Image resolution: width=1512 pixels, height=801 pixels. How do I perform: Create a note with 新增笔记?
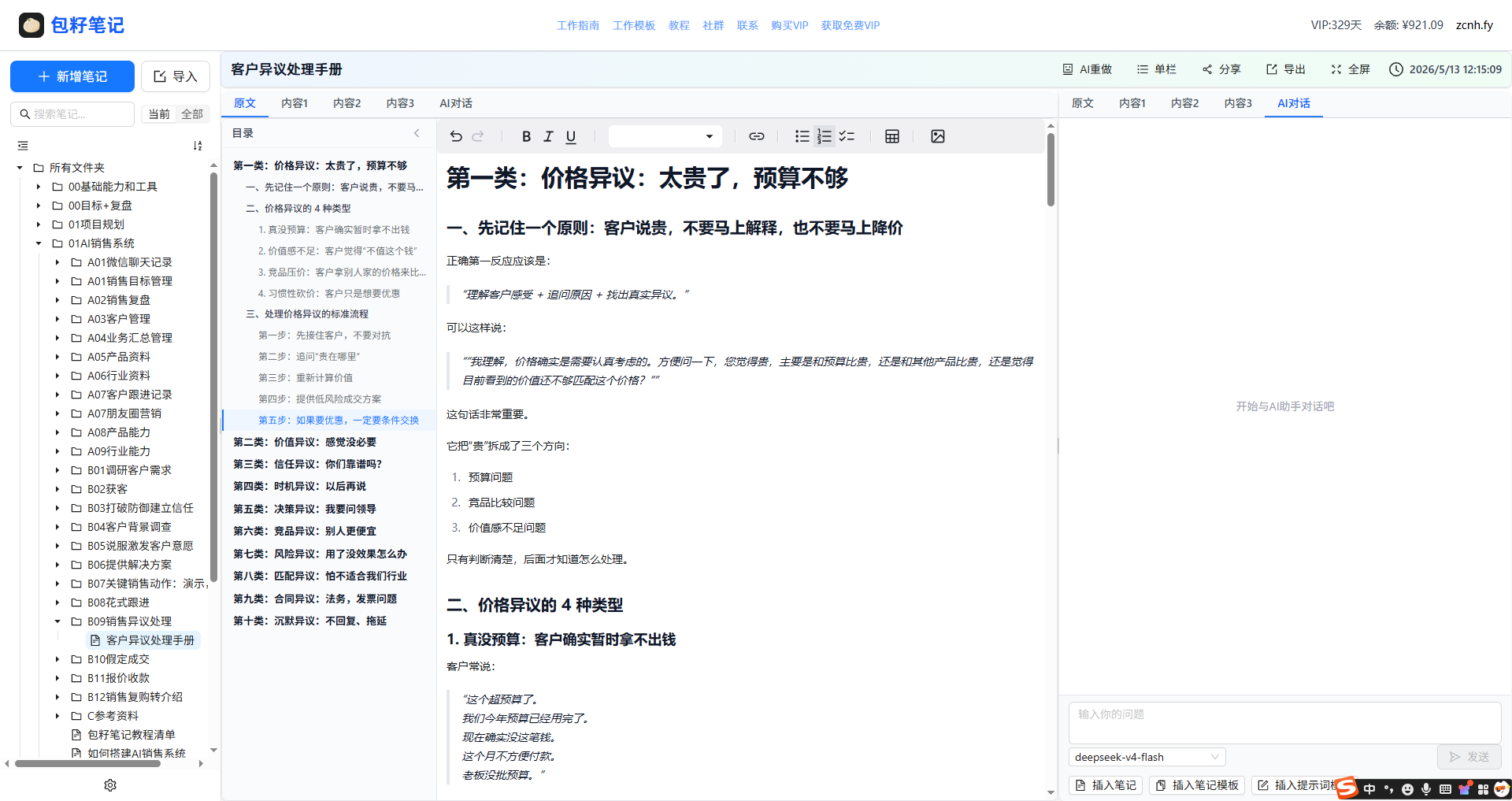point(72,76)
